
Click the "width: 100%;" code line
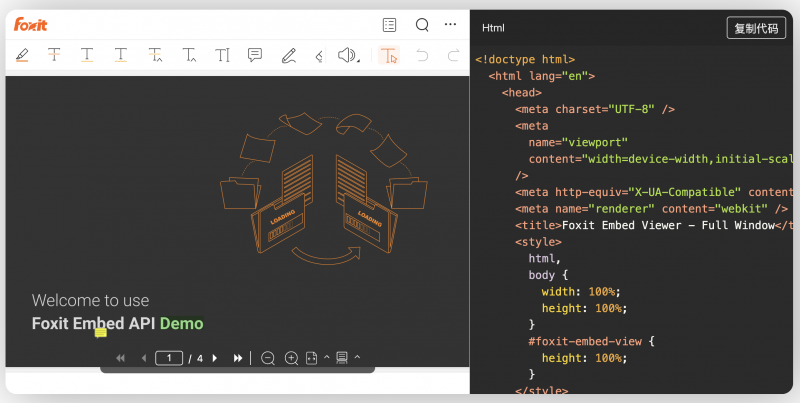(x=581, y=291)
